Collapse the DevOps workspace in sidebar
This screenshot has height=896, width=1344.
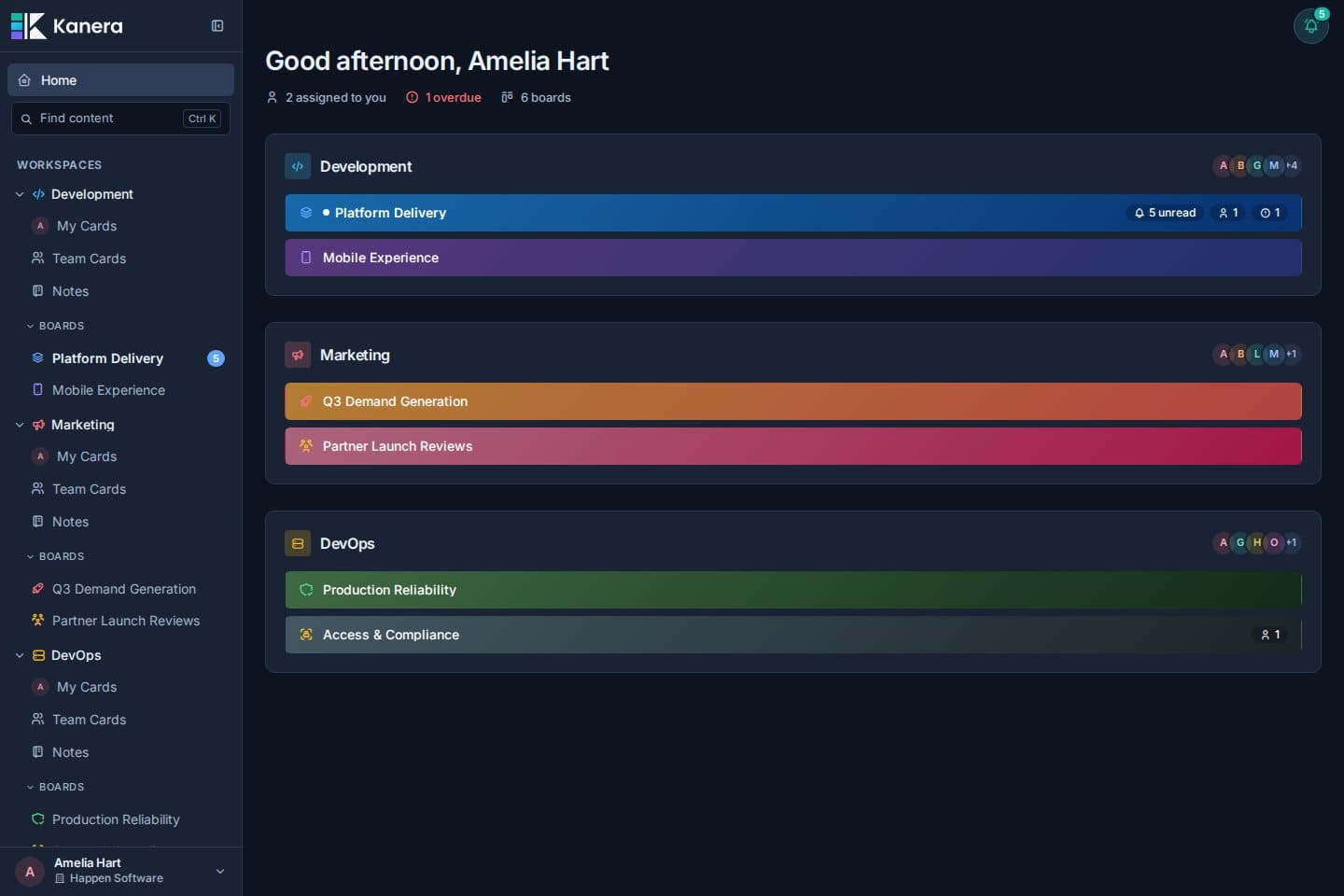pyautogui.click(x=20, y=655)
